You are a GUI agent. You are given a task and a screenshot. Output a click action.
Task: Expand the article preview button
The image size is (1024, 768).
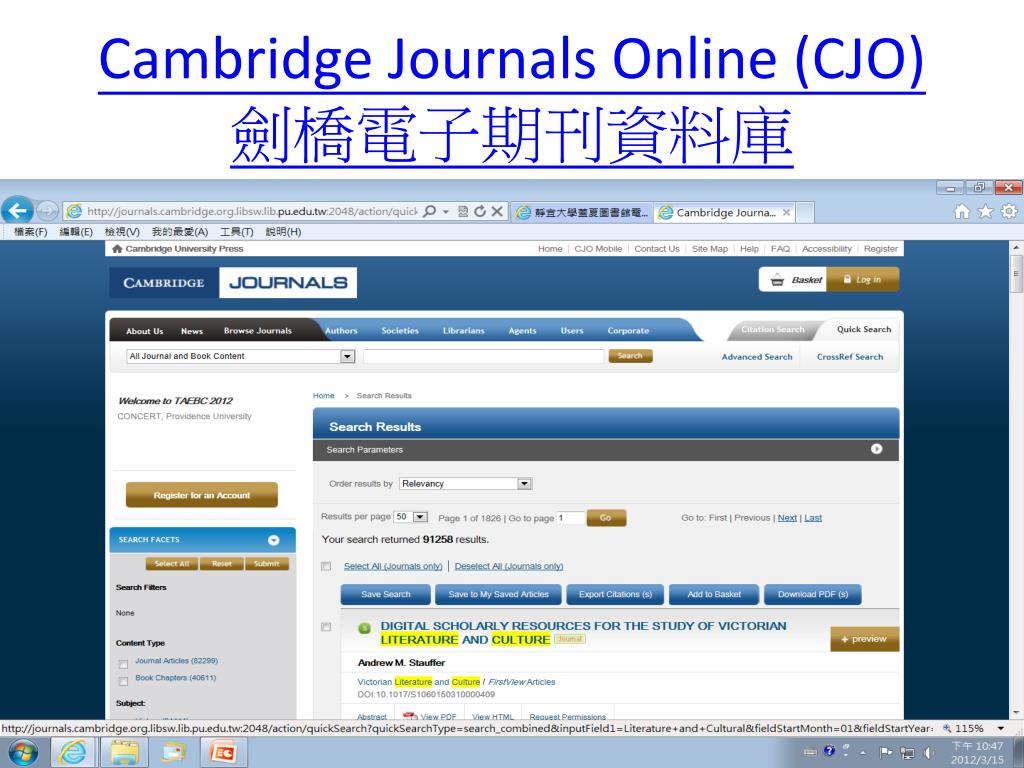(865, 639)
